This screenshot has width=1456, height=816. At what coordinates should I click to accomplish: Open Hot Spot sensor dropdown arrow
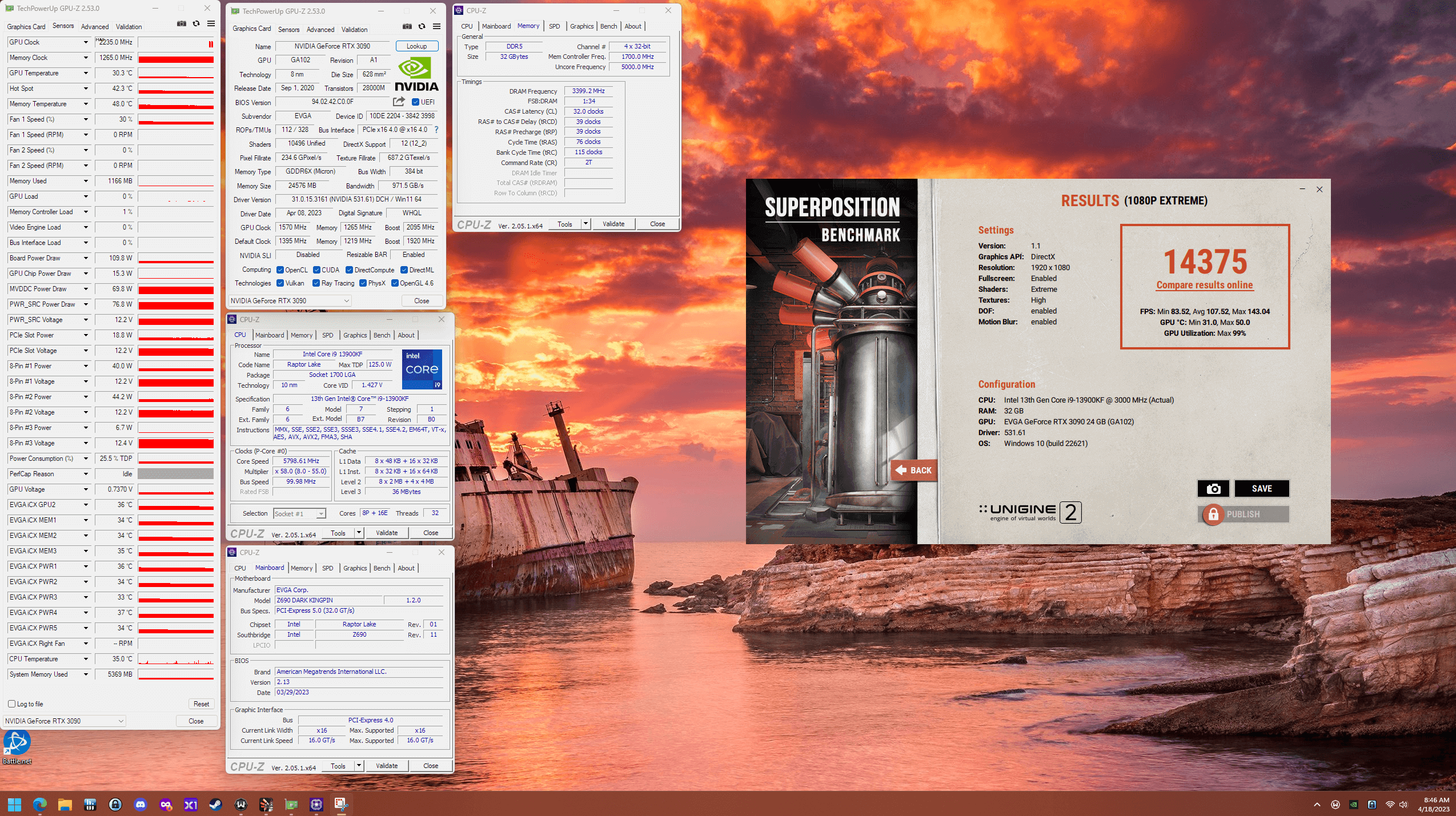pos(86,89)
